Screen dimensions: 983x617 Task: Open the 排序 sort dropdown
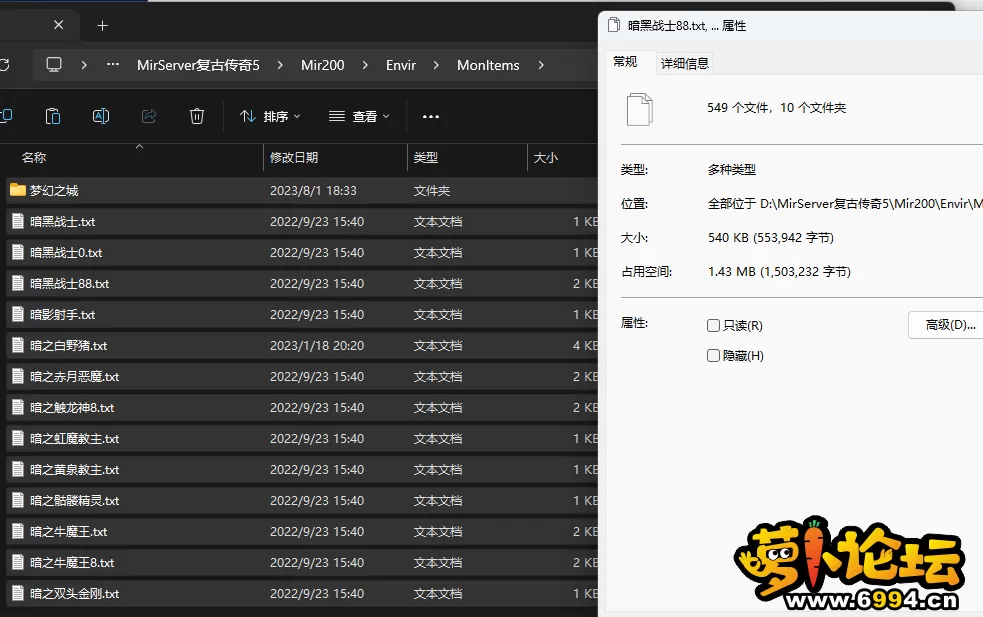click(270, 116)
